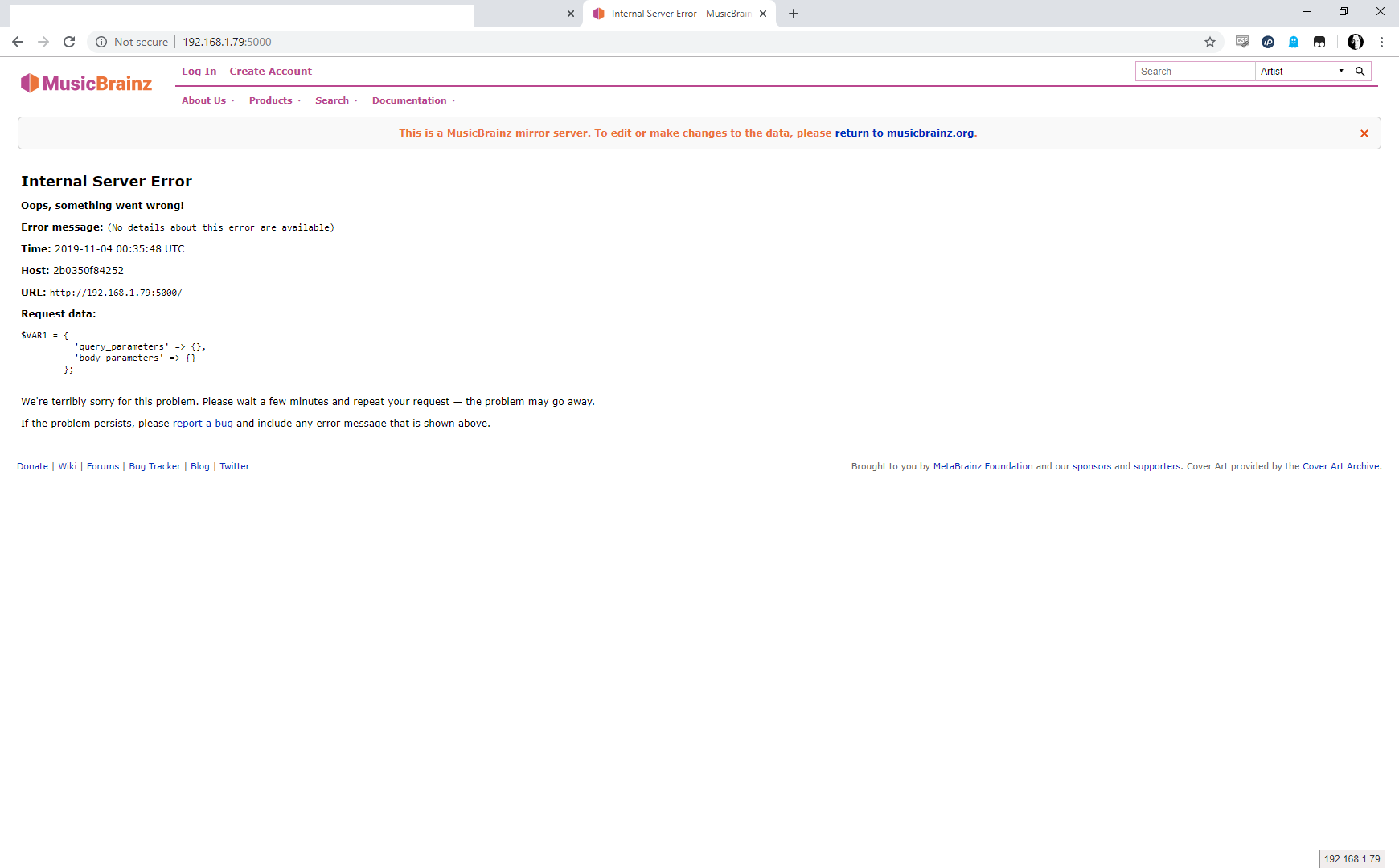This screenshot has width=1399, height=868.
Task: Bookmark this page with the star icon
Action: [x=1209, y=42]
